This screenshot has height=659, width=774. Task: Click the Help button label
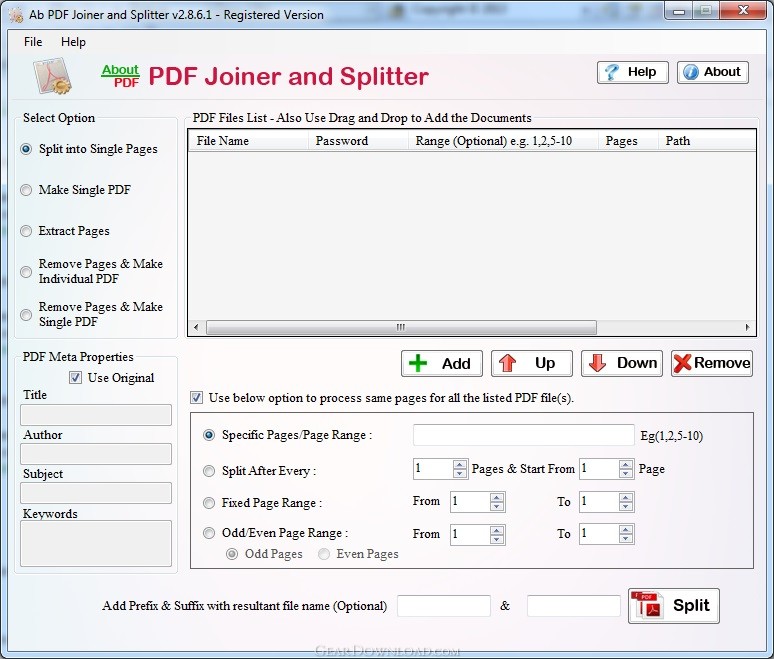[642, 72]
